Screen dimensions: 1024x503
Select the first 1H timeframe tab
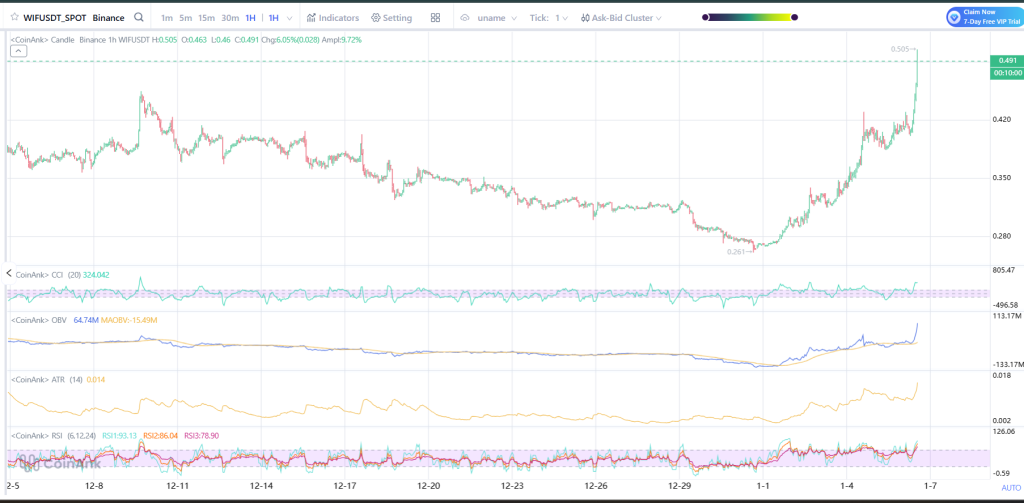(x=250, y=18)
